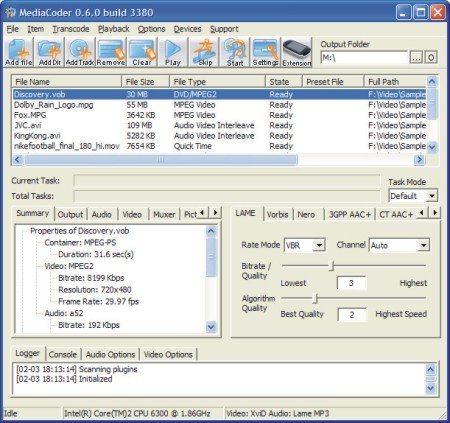Click the Play toolbar icon
Viewport: 450px width, 423px height.
(173, 52)
